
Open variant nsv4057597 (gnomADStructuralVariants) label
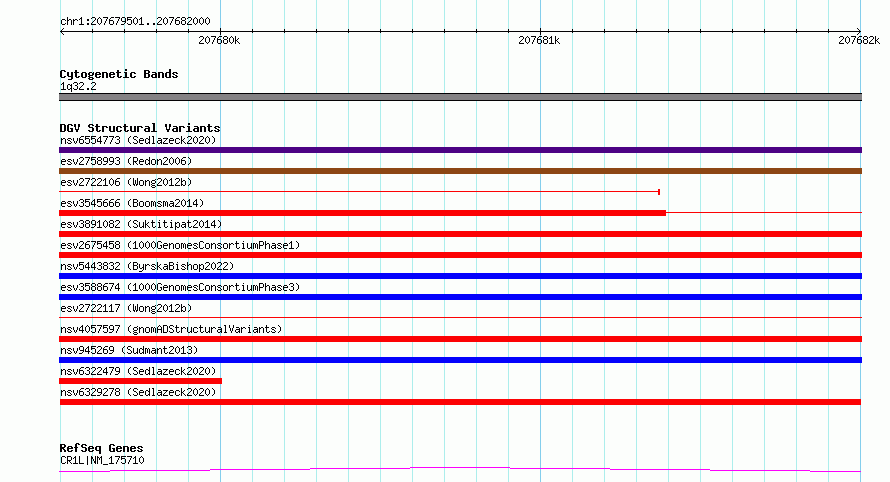click(171, 329)
